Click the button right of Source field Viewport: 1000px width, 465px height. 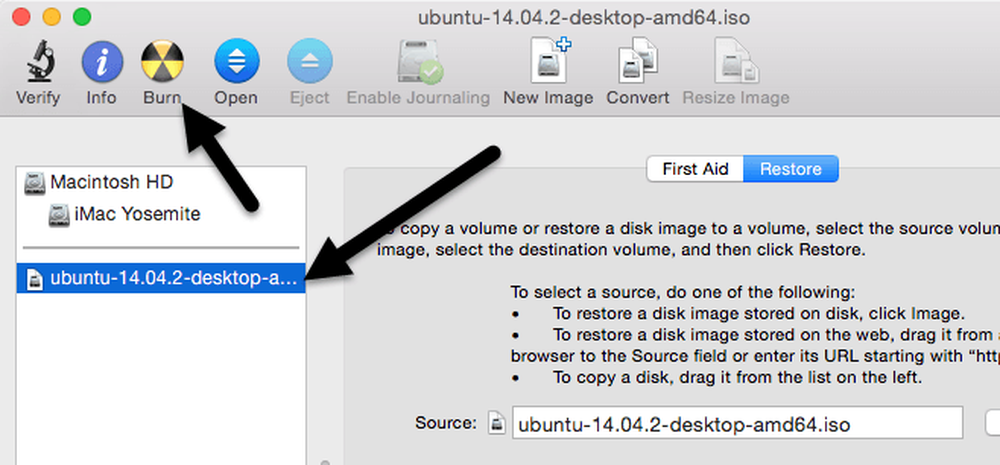993,423
